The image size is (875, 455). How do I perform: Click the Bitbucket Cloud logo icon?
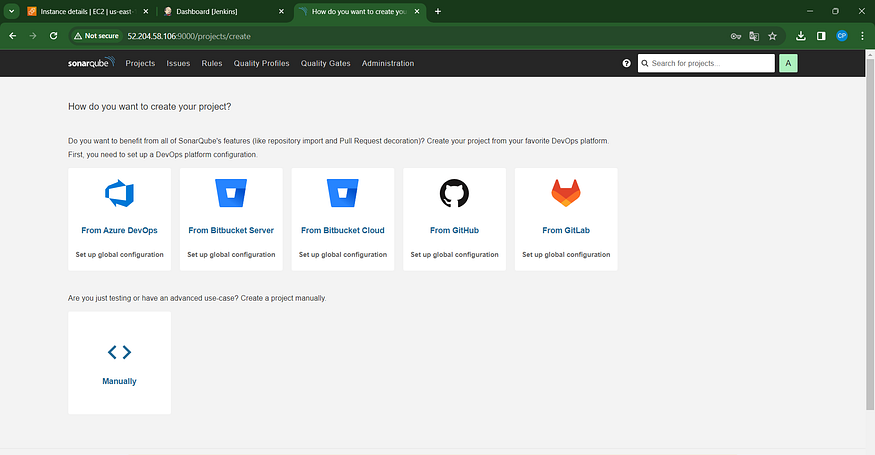click(343, 193)
